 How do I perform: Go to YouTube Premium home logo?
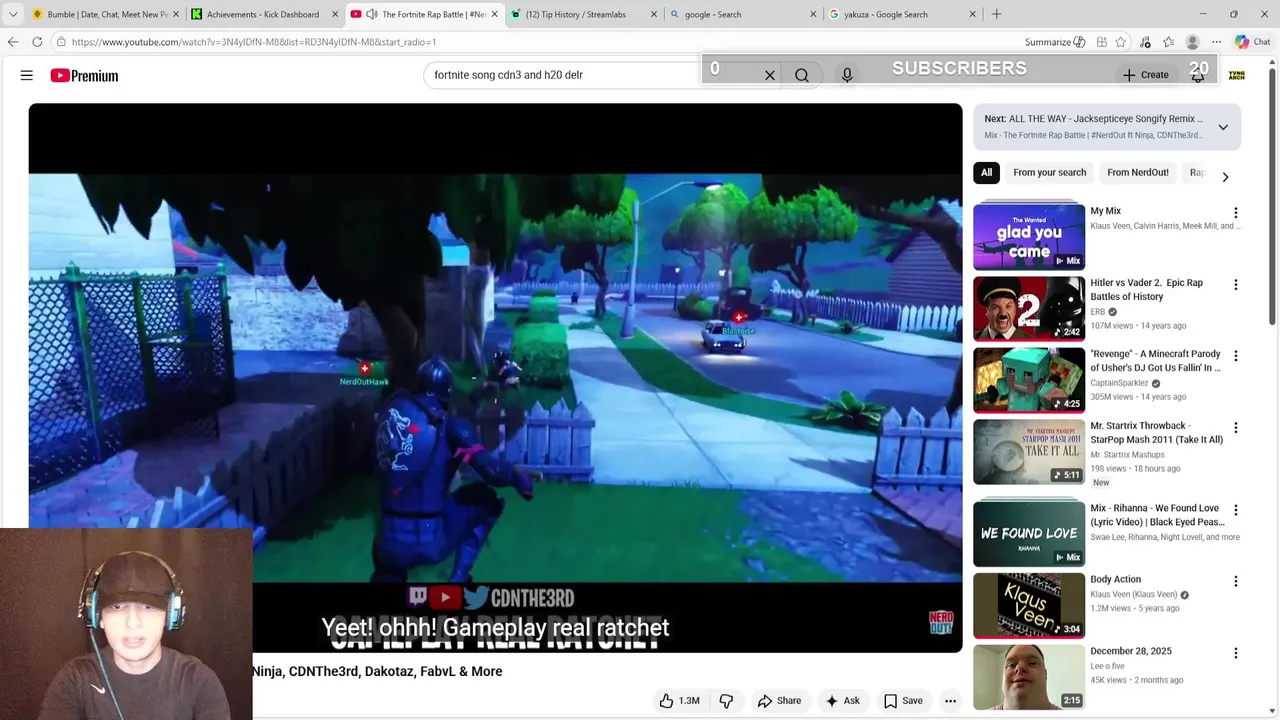point(84,75)
